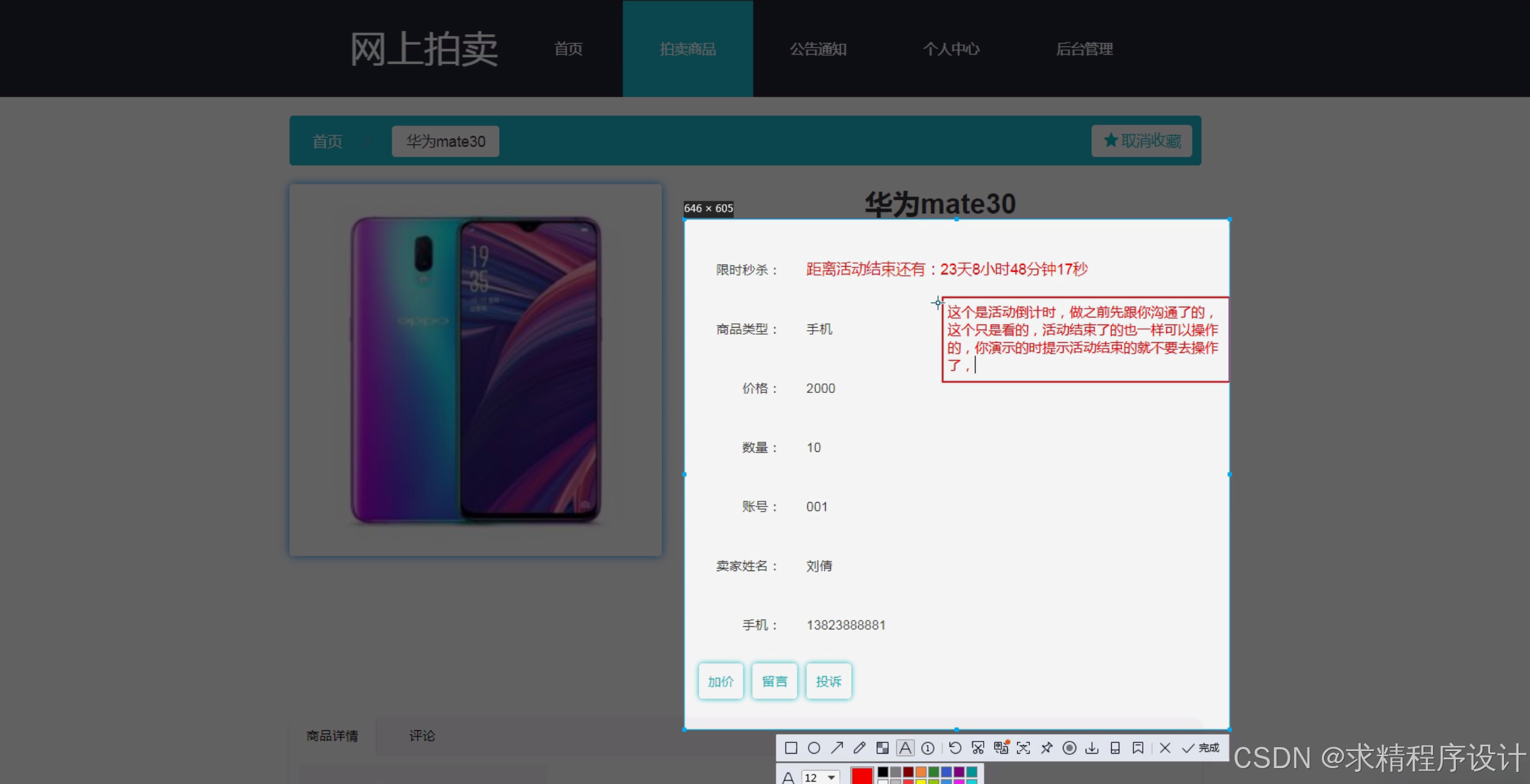Cancel screenshot with the X icon
The height and width of the screenshot is (784, 1530).
[1165, 748]
